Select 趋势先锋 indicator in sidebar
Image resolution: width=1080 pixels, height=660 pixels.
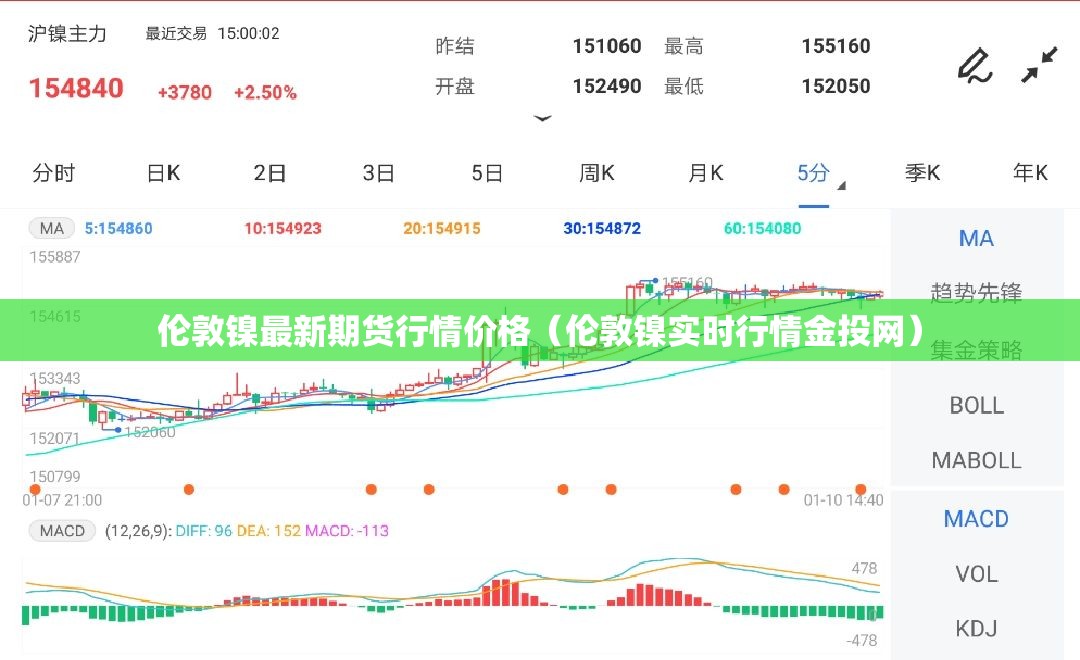pos(976,292)
